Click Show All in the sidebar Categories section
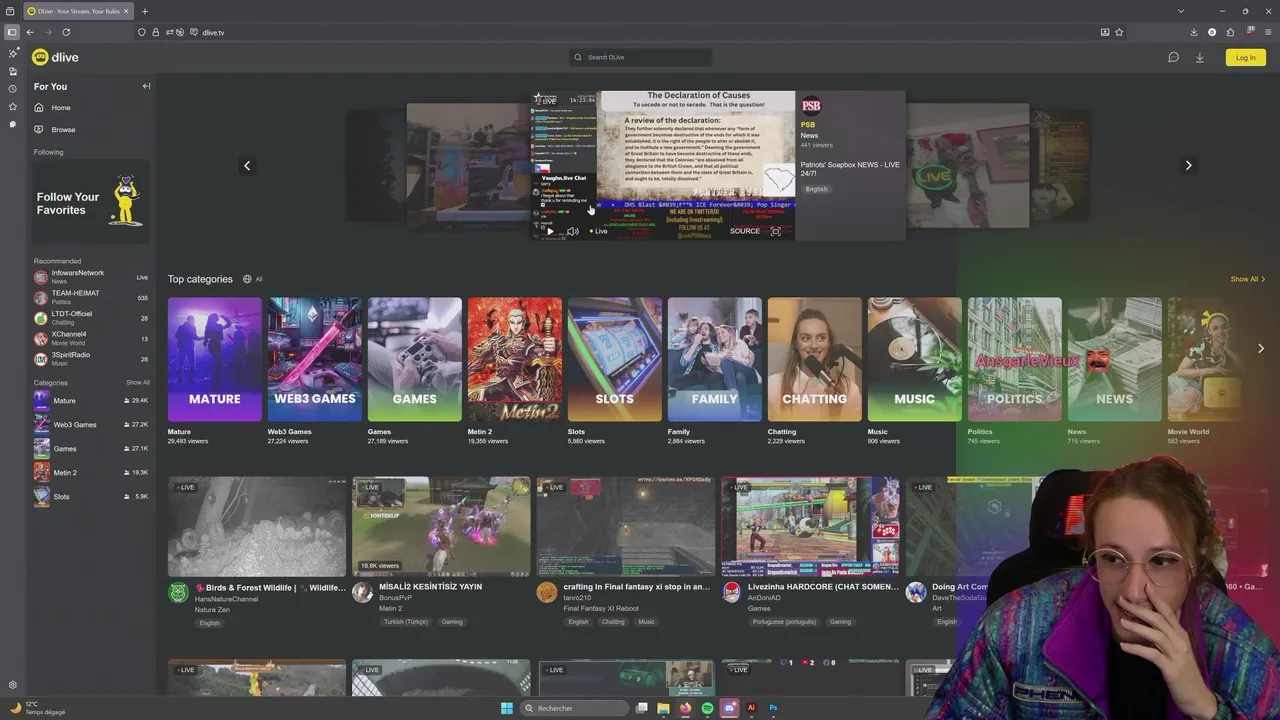The image size is (1280, 720). click(138, 383)
